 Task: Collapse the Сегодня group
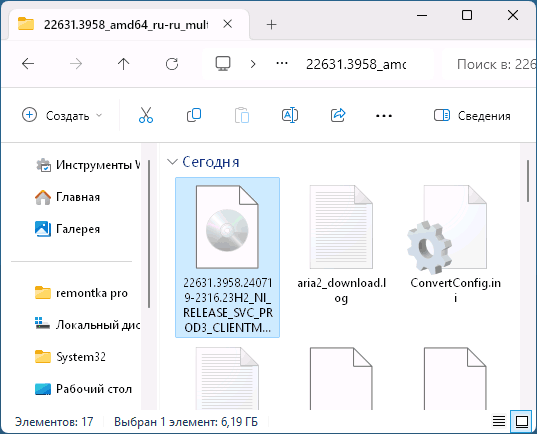(172, 162)
